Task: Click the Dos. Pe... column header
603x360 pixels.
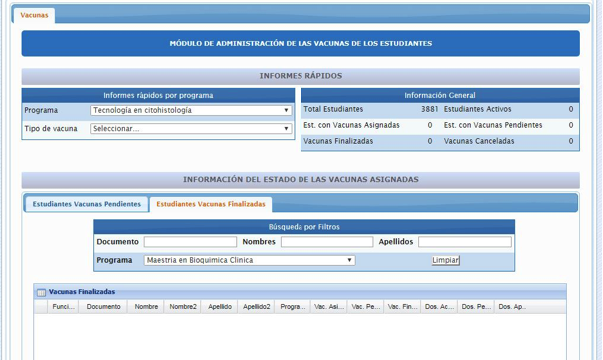Action: [x=476, y=307]
